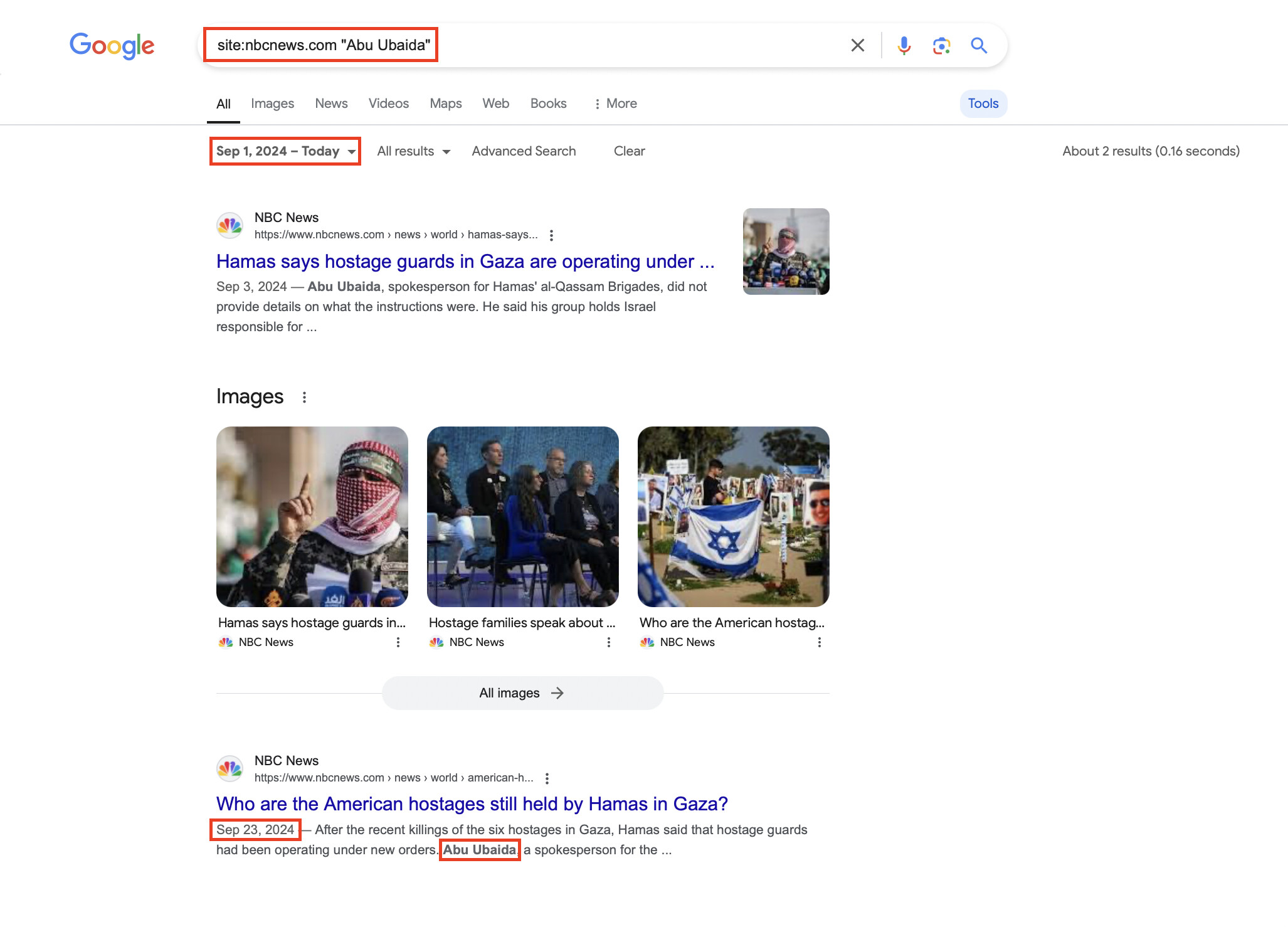Screen dimensions: 1288x927
Task: Click the magnifying glass search icon
Action: point(979,45)
